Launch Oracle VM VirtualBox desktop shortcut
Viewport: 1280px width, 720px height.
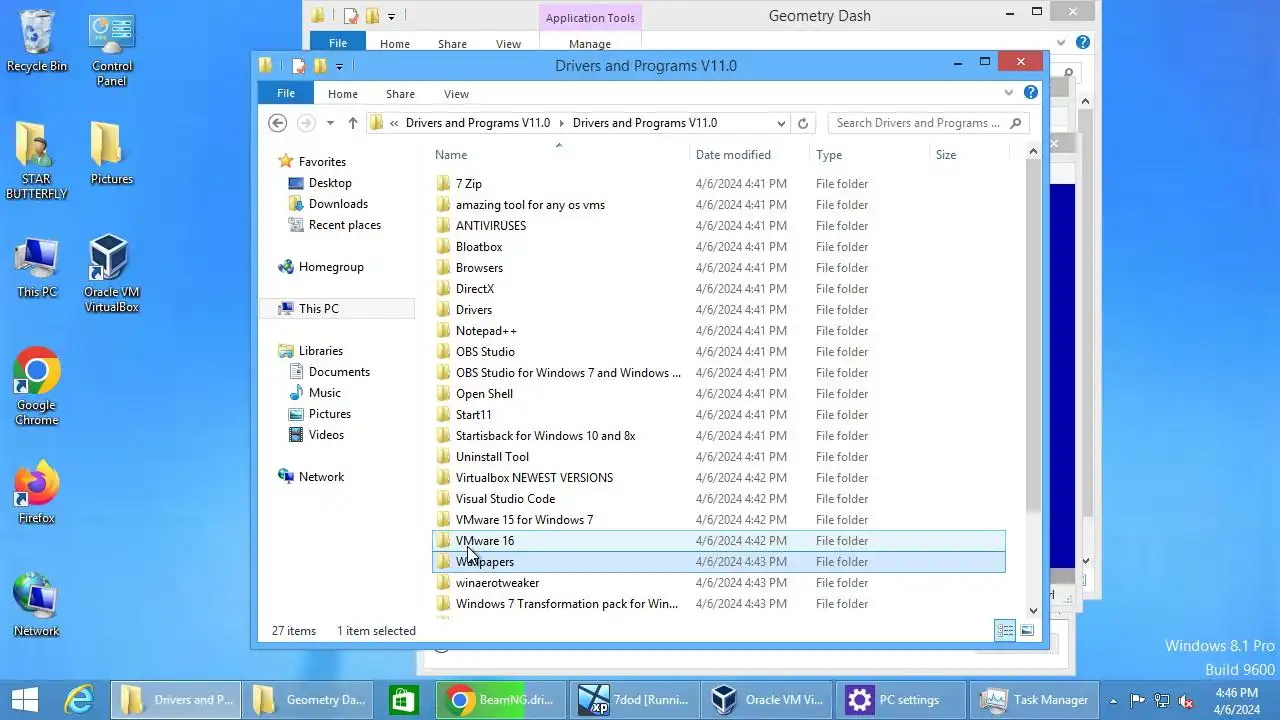point(111,274)
